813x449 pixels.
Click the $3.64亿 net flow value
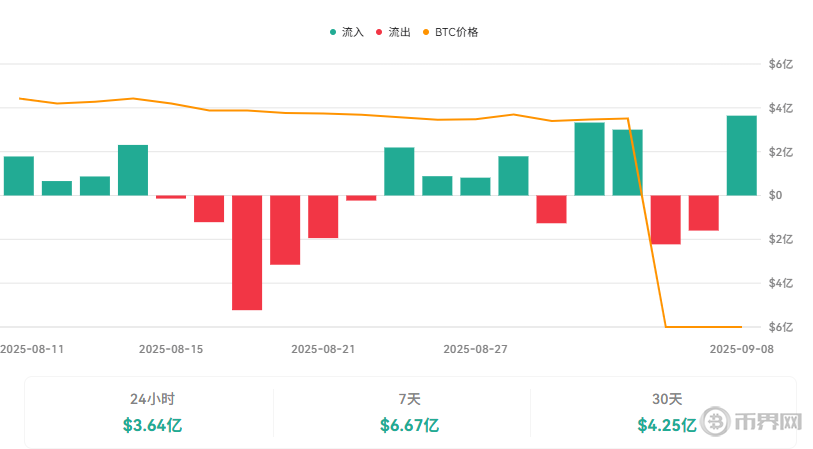point(152,425)
